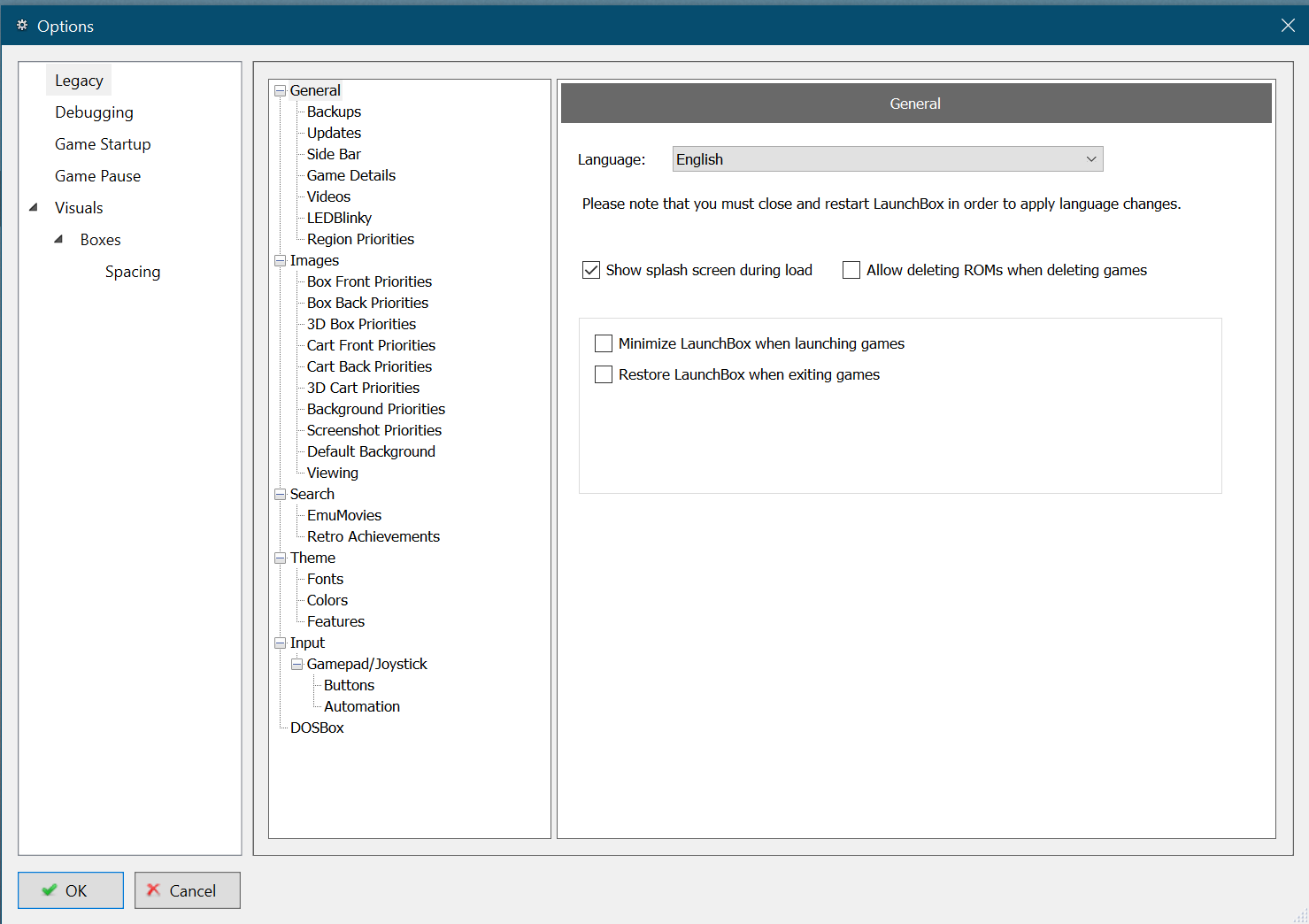Select Viewing in the tree
Image resolution: width=1309 pixels, height=924 pixels.
click(332, 473)
